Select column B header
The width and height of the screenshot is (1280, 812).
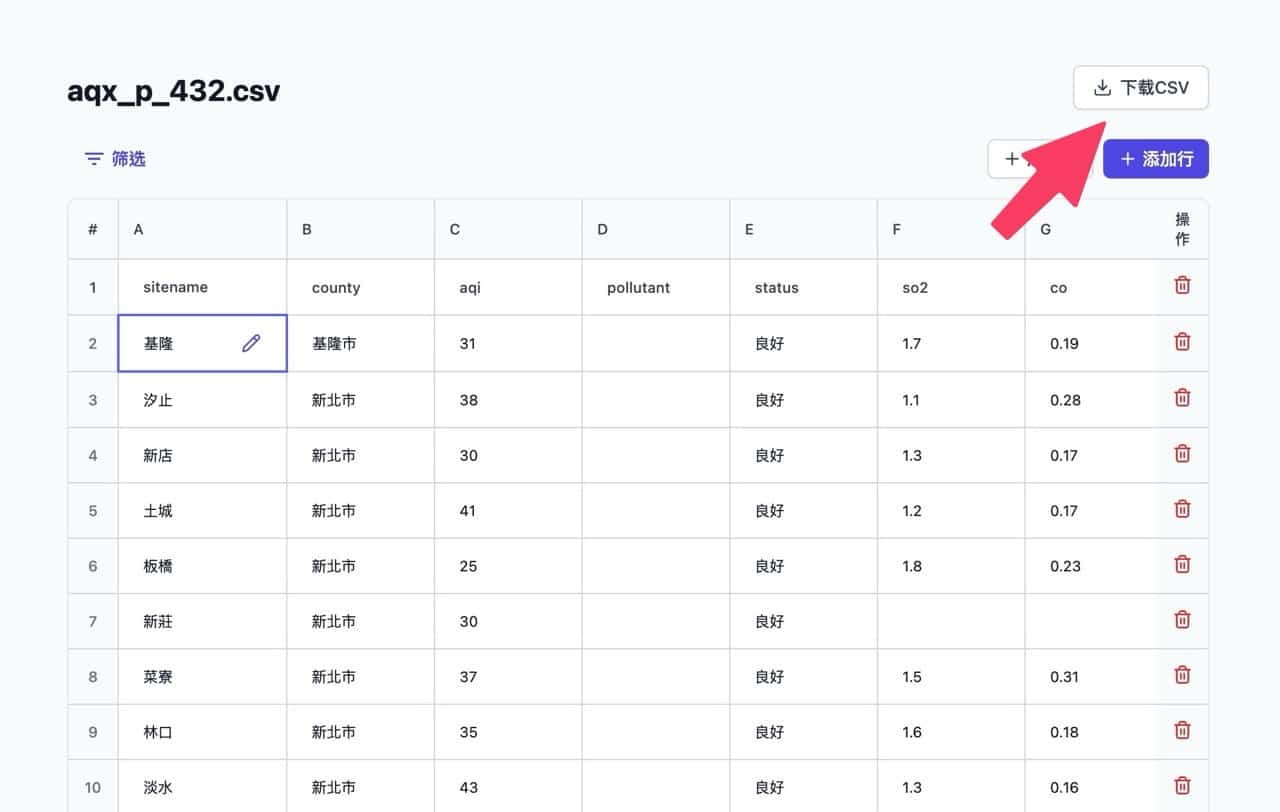pos(361,229)
